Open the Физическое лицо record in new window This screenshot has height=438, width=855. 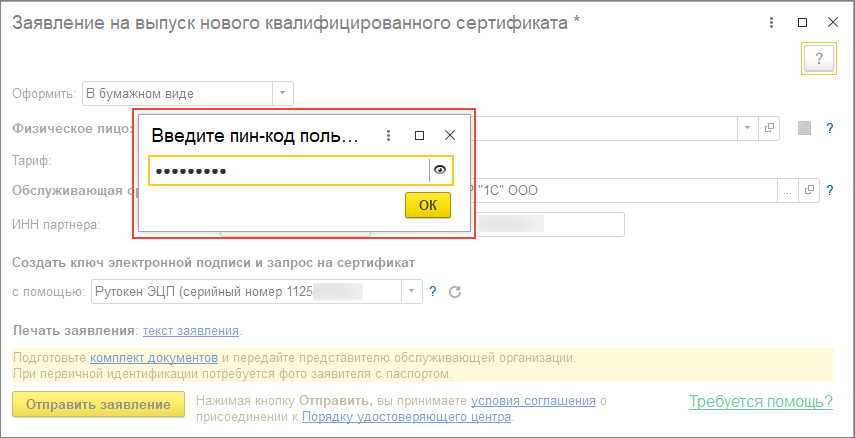770,128
